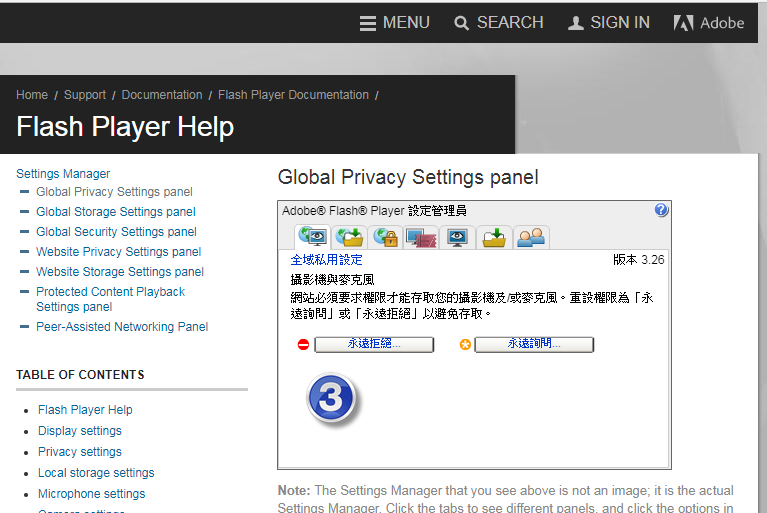Screen dimensions: 767x513
Task: Click the Flash Player Help page title
Action: 125,127
